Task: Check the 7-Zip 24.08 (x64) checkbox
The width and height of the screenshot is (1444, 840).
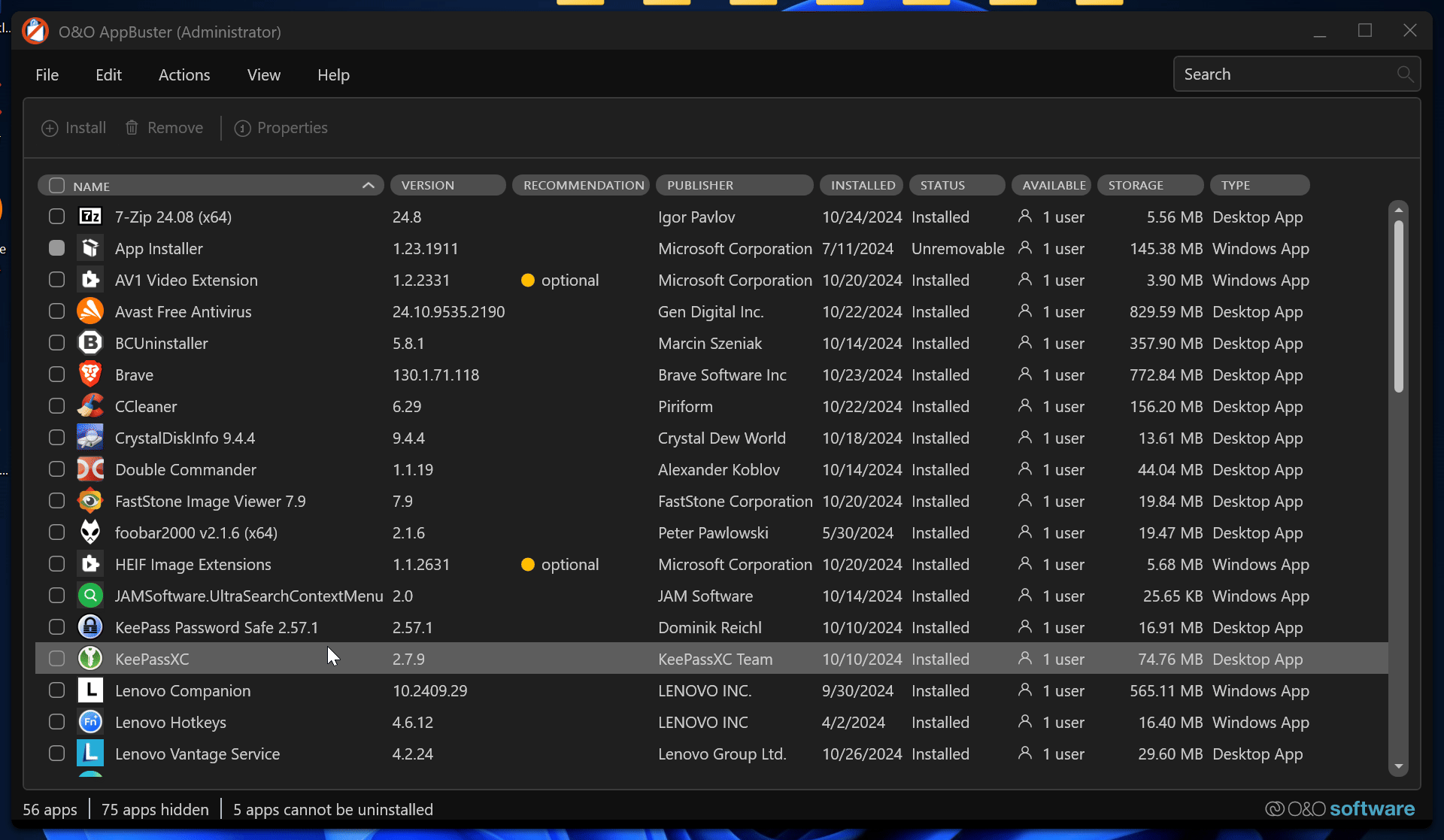Action: pos(56,217)
